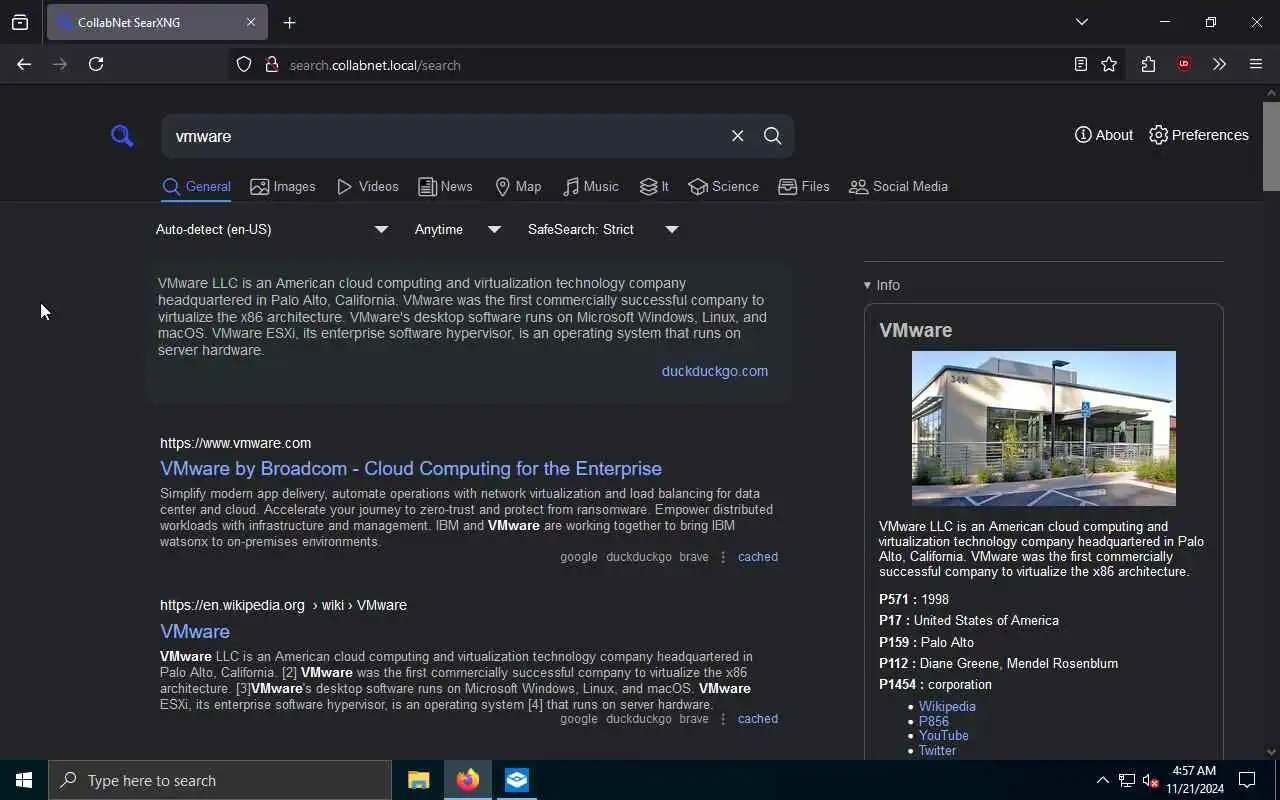Switch to Images category
This screenshot has height=800, width=1280.
(283, 187)
